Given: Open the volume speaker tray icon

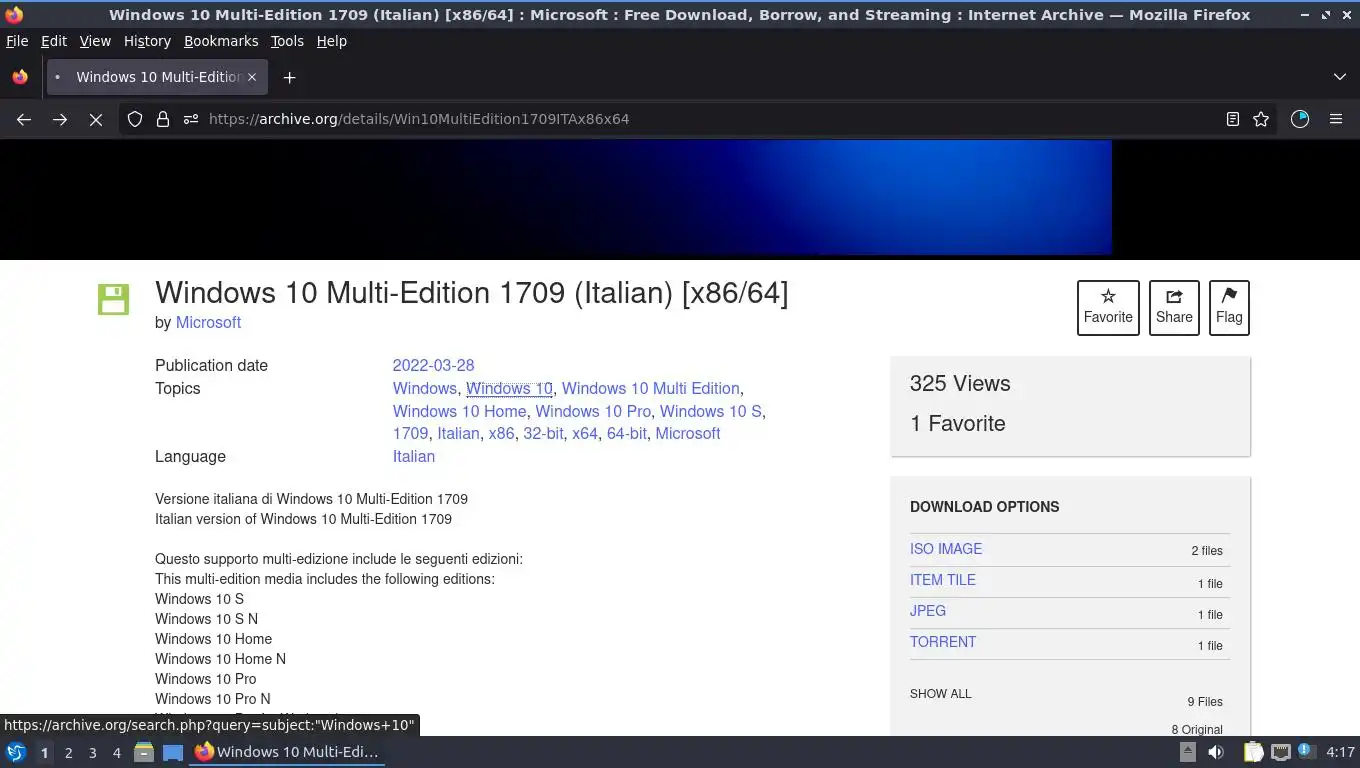Looking at the screenshot, I should (1216, 752).
